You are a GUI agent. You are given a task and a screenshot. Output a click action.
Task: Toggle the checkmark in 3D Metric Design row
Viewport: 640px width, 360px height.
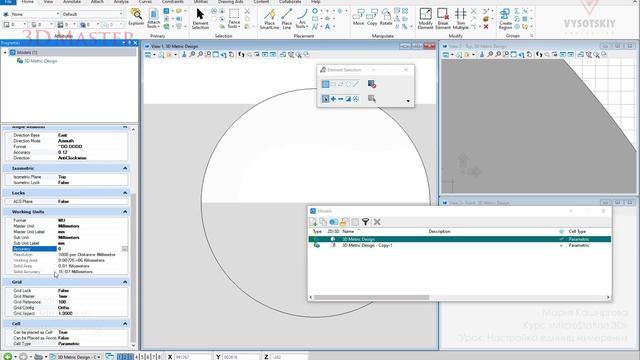(561, 239)
